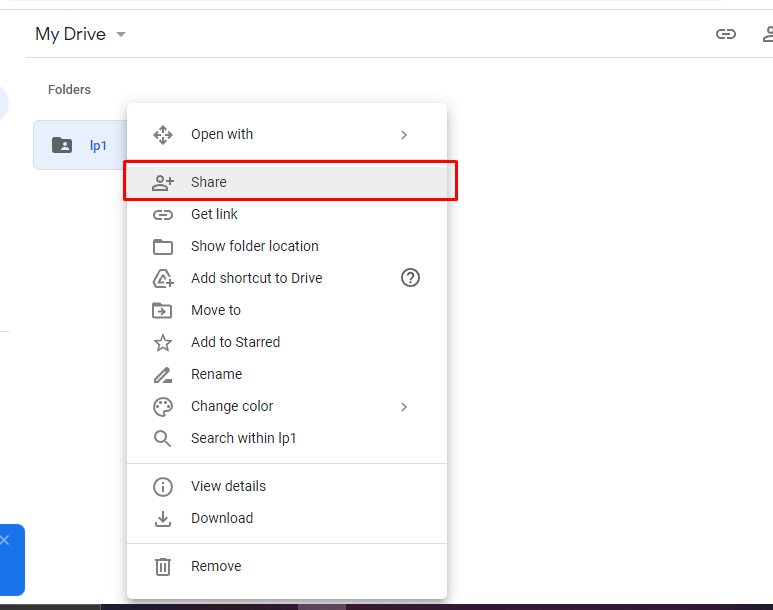Click the get link icon in header

click(x=726, y=34)
